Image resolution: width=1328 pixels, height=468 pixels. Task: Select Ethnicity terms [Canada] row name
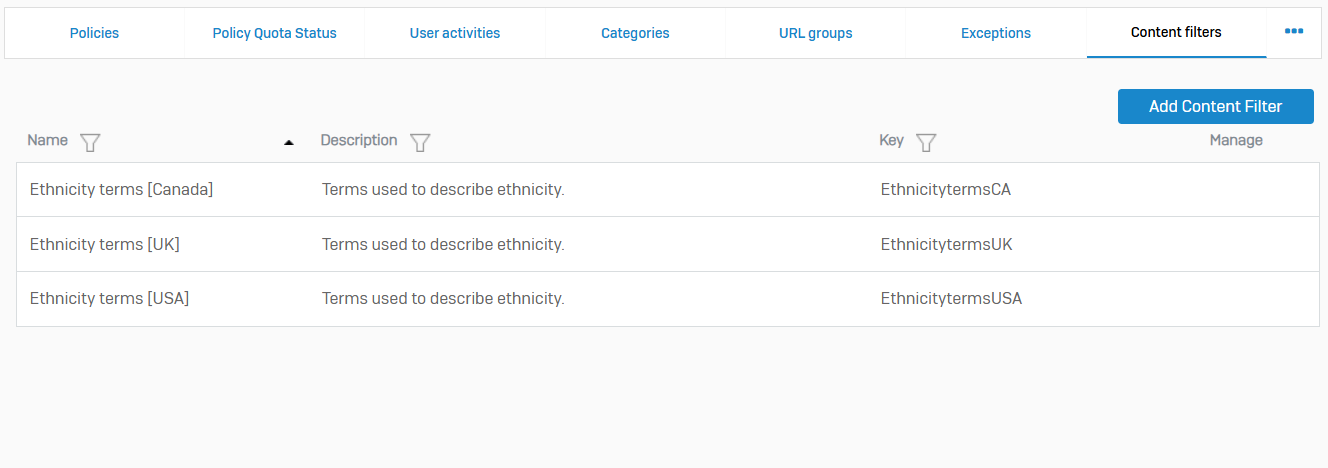click(x=122, y=189)
